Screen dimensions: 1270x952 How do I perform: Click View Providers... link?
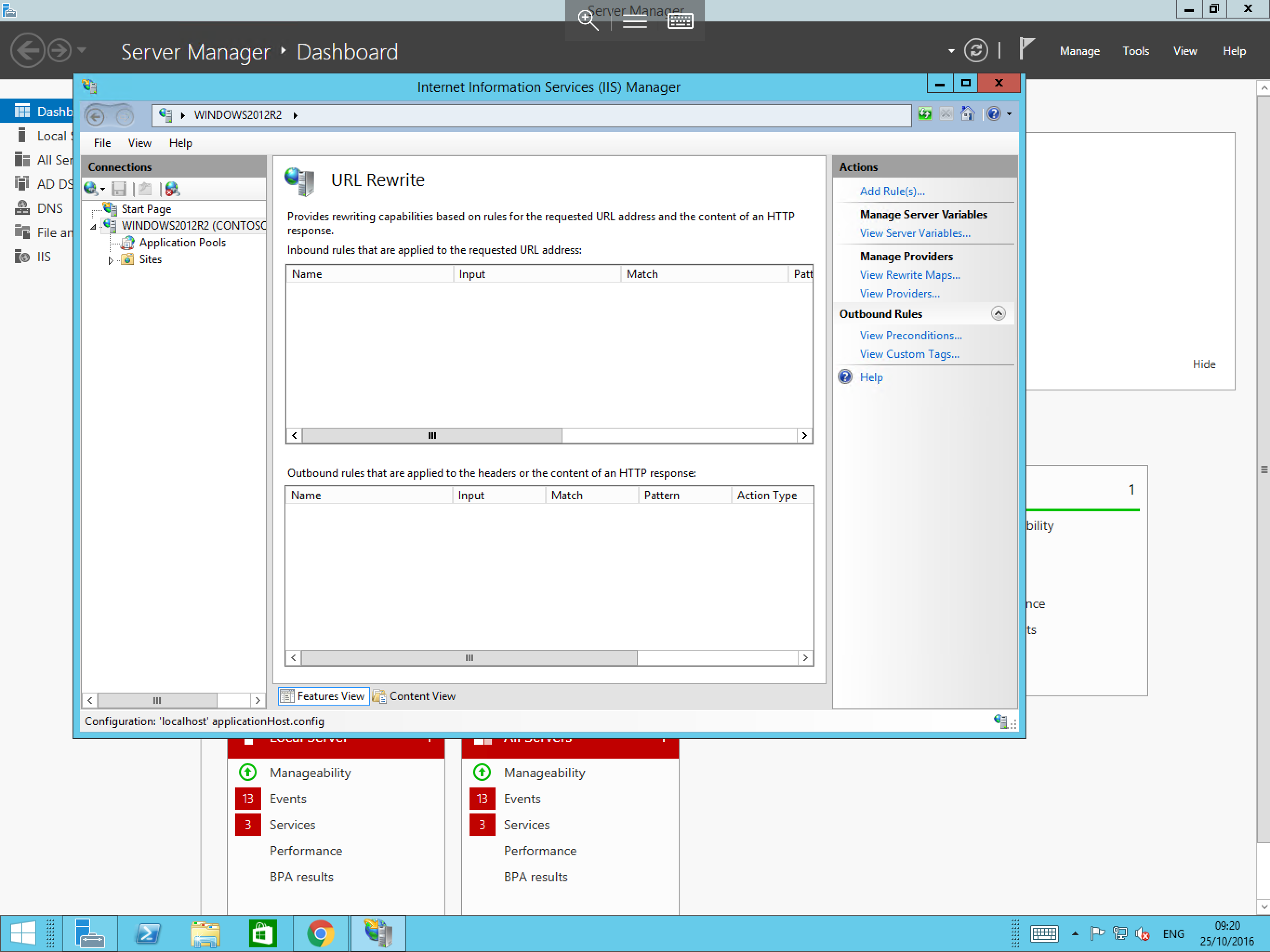(x=900, y=293)
